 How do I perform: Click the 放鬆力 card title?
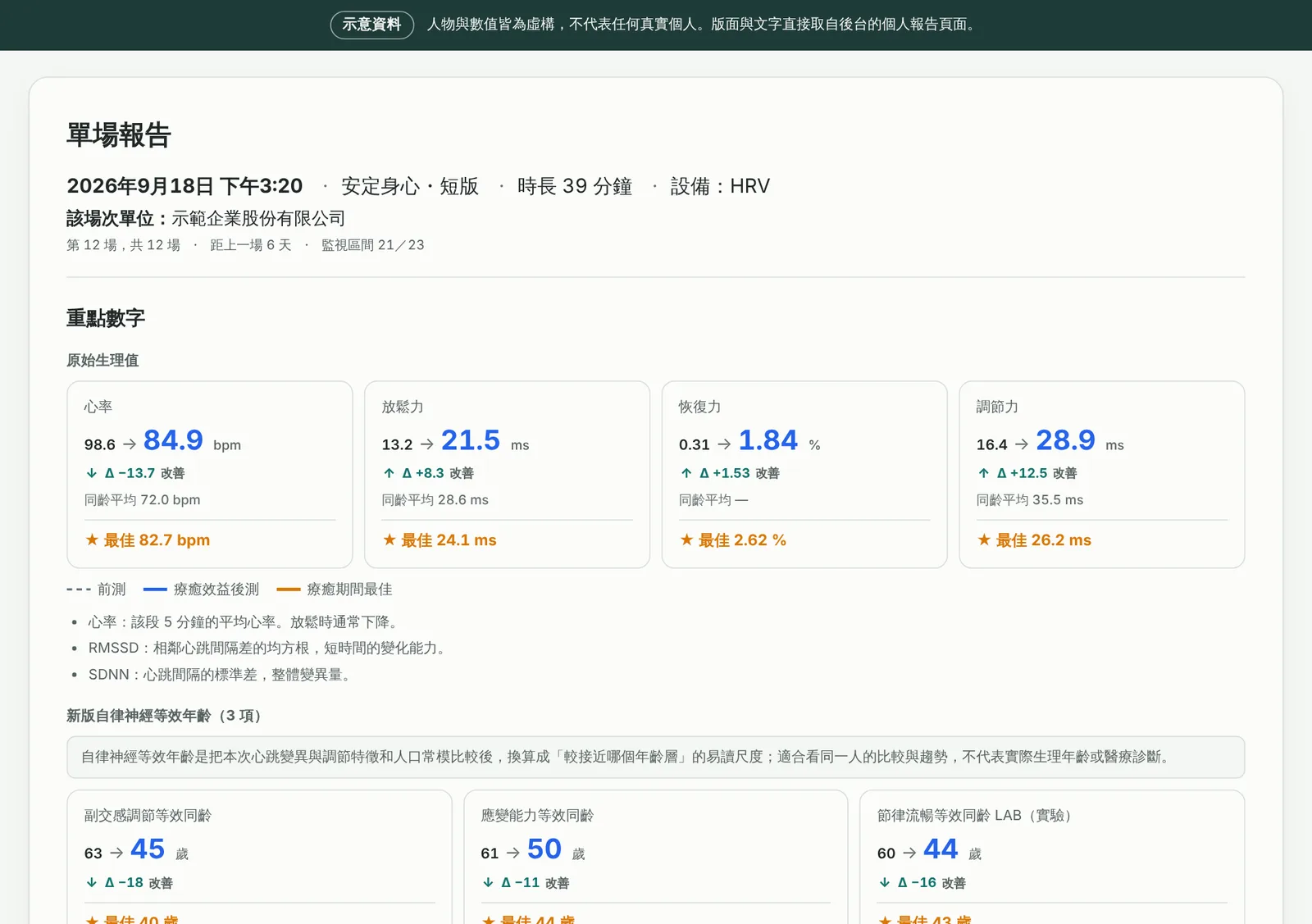coord(403,407)
